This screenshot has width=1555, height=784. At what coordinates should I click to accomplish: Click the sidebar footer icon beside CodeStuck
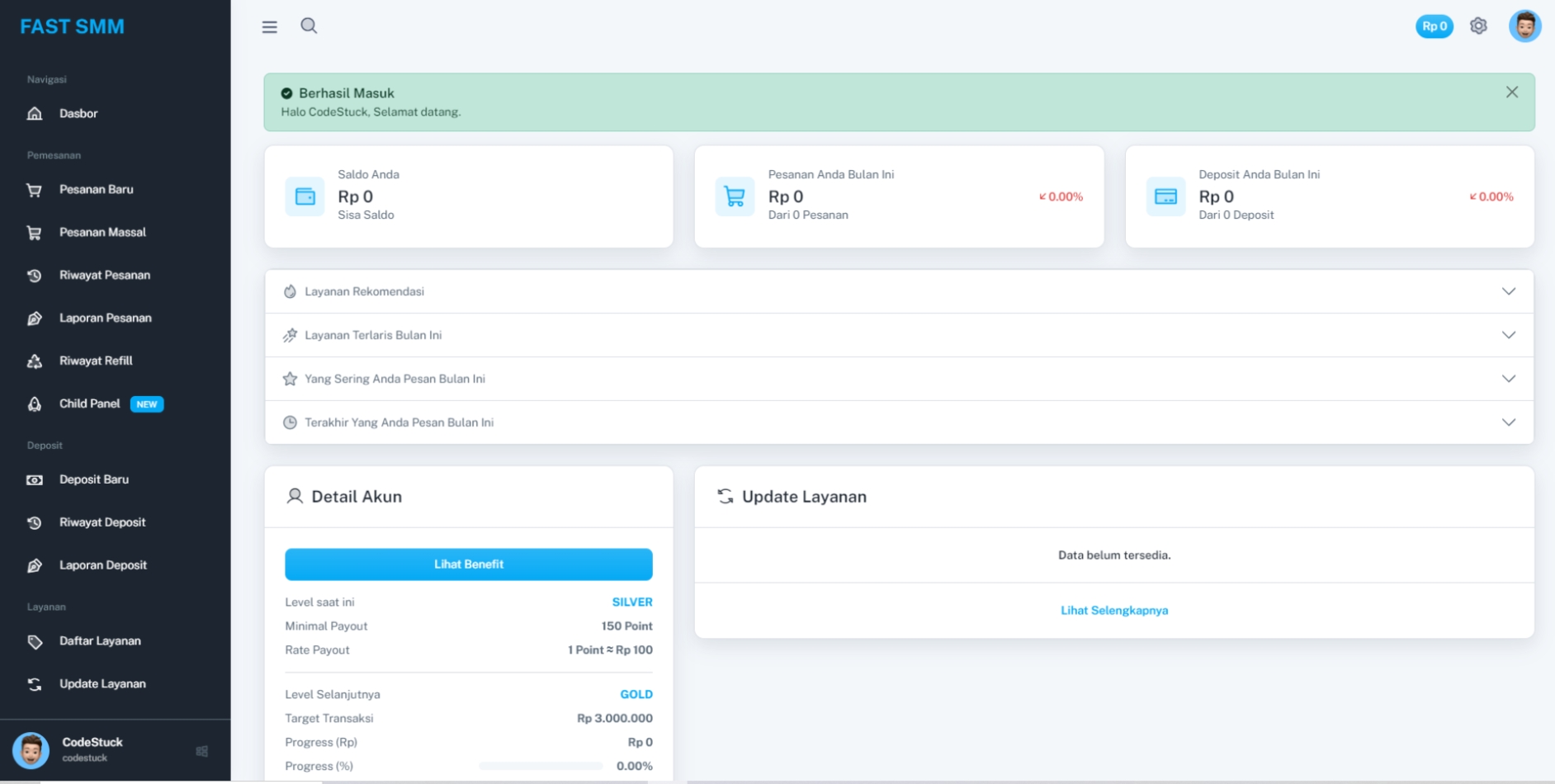pyautogui.click(x=202, y=751)
